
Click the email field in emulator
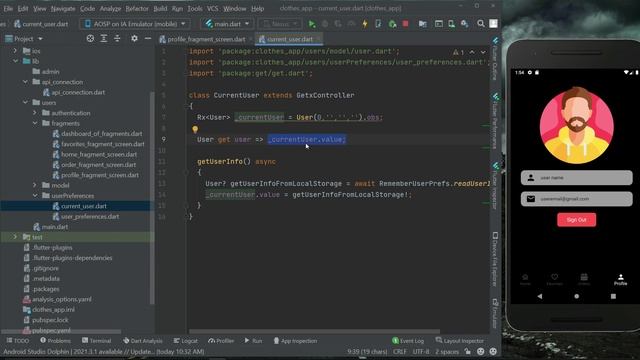(576, 199)
